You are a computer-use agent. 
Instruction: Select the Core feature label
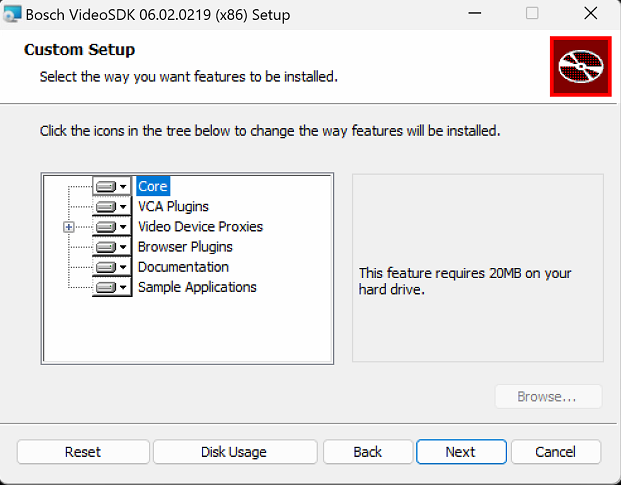pyautogui.click(x=153, y=187)
